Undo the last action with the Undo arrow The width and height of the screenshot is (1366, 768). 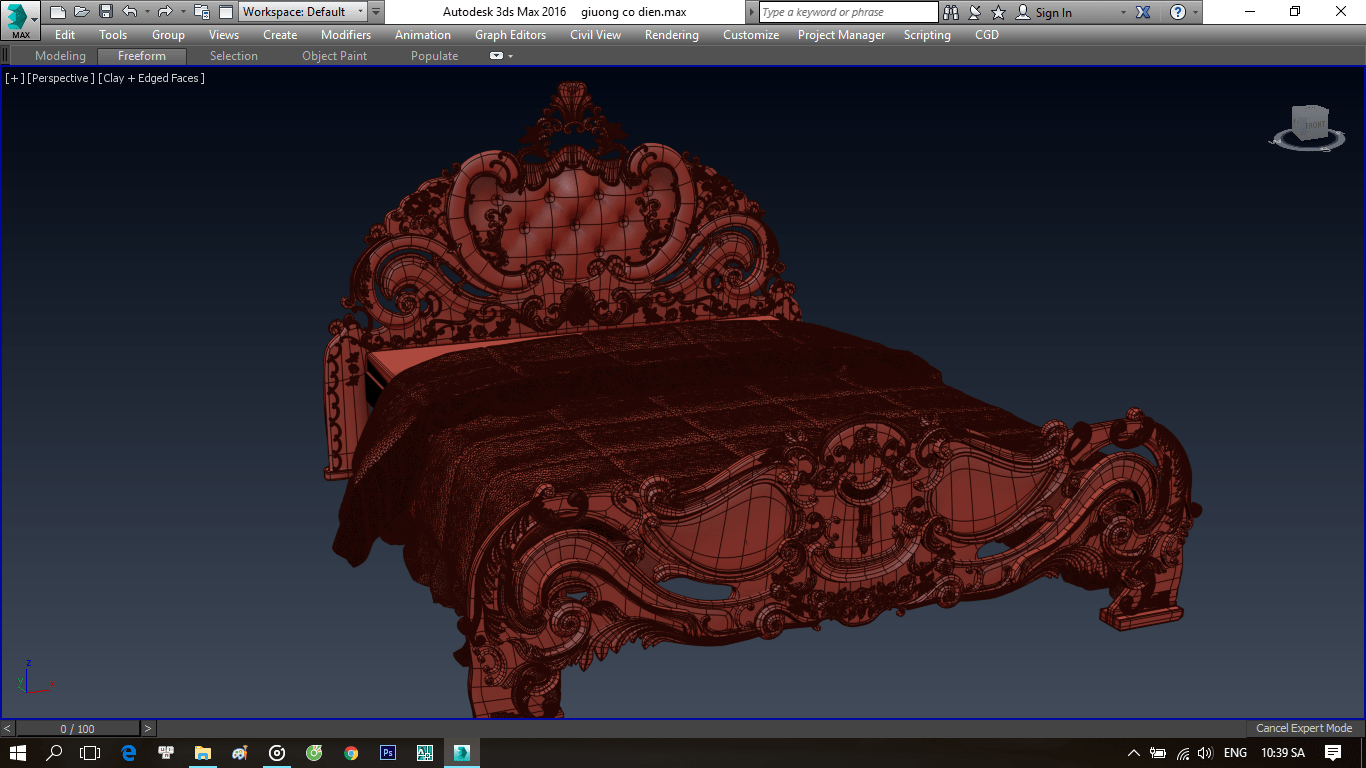point(129,12)
